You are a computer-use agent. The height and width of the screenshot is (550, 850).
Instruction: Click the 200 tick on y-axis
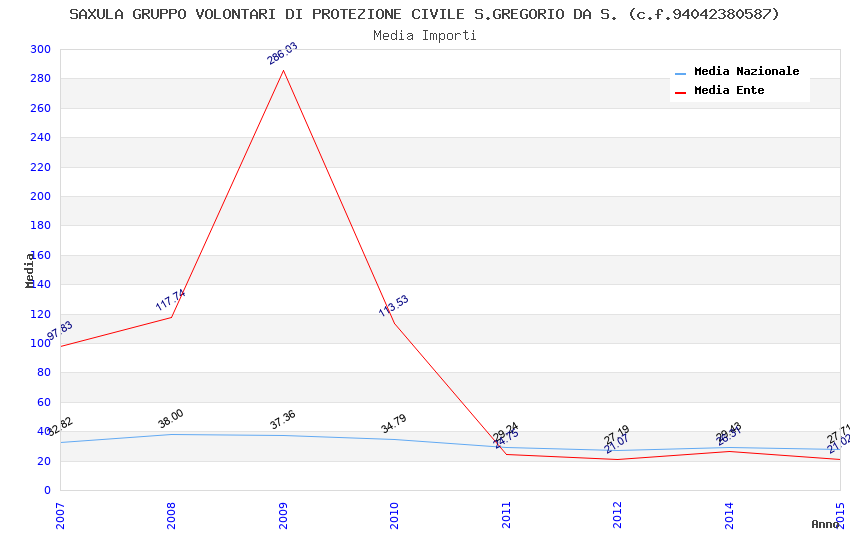(40, 196)
